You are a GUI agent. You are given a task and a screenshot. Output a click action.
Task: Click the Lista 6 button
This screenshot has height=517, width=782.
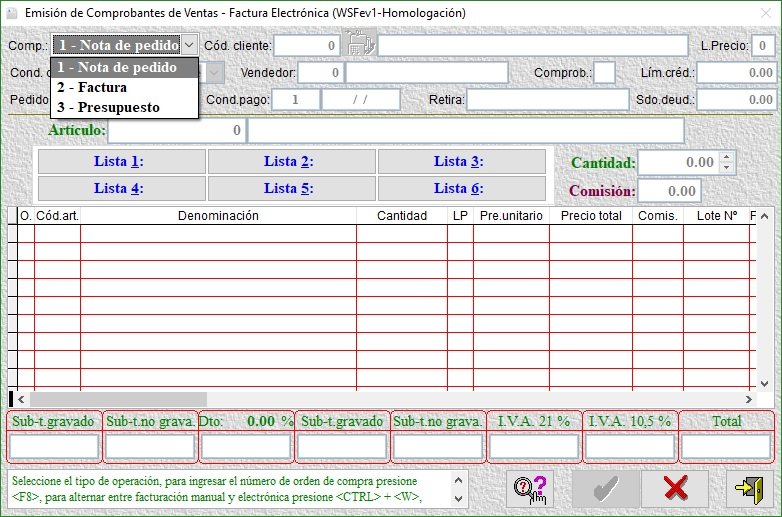tap(461, 188)
